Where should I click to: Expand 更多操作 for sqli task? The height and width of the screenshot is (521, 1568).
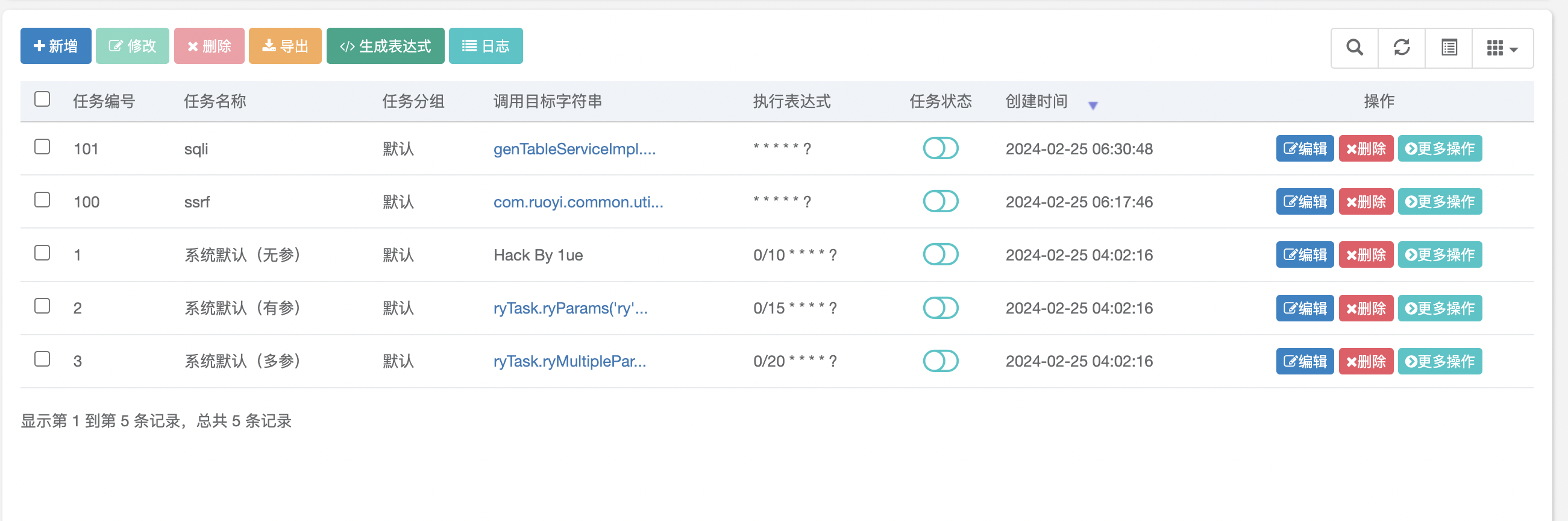tap(1440, 149)
